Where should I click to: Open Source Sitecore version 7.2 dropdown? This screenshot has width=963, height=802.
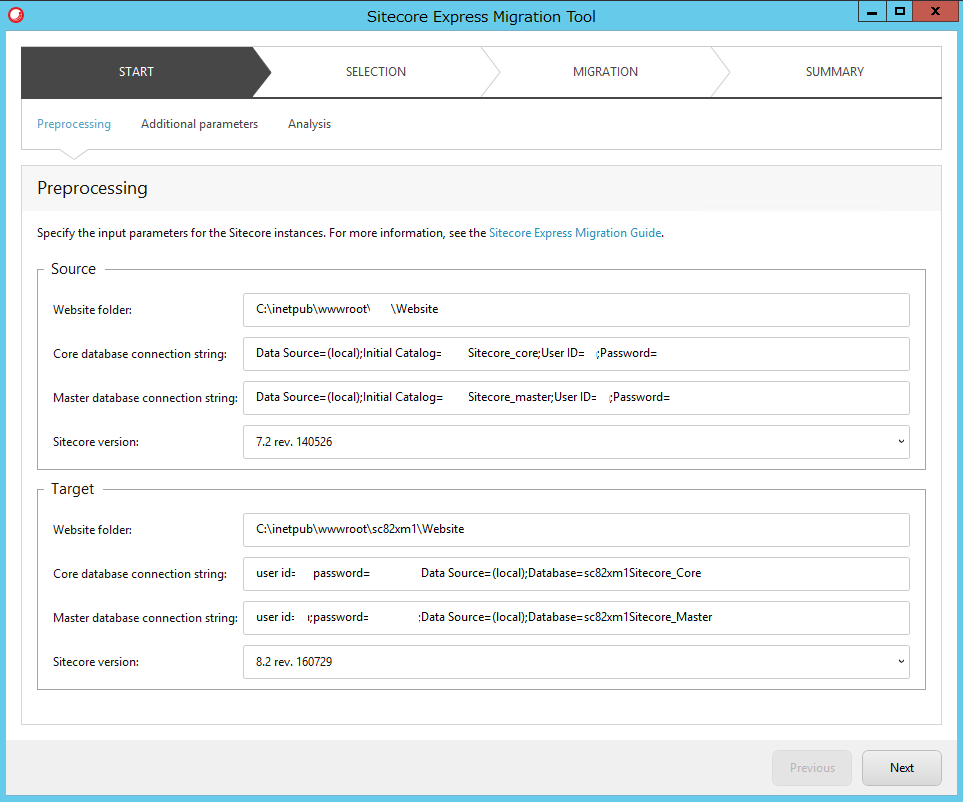tap(576, 442)
